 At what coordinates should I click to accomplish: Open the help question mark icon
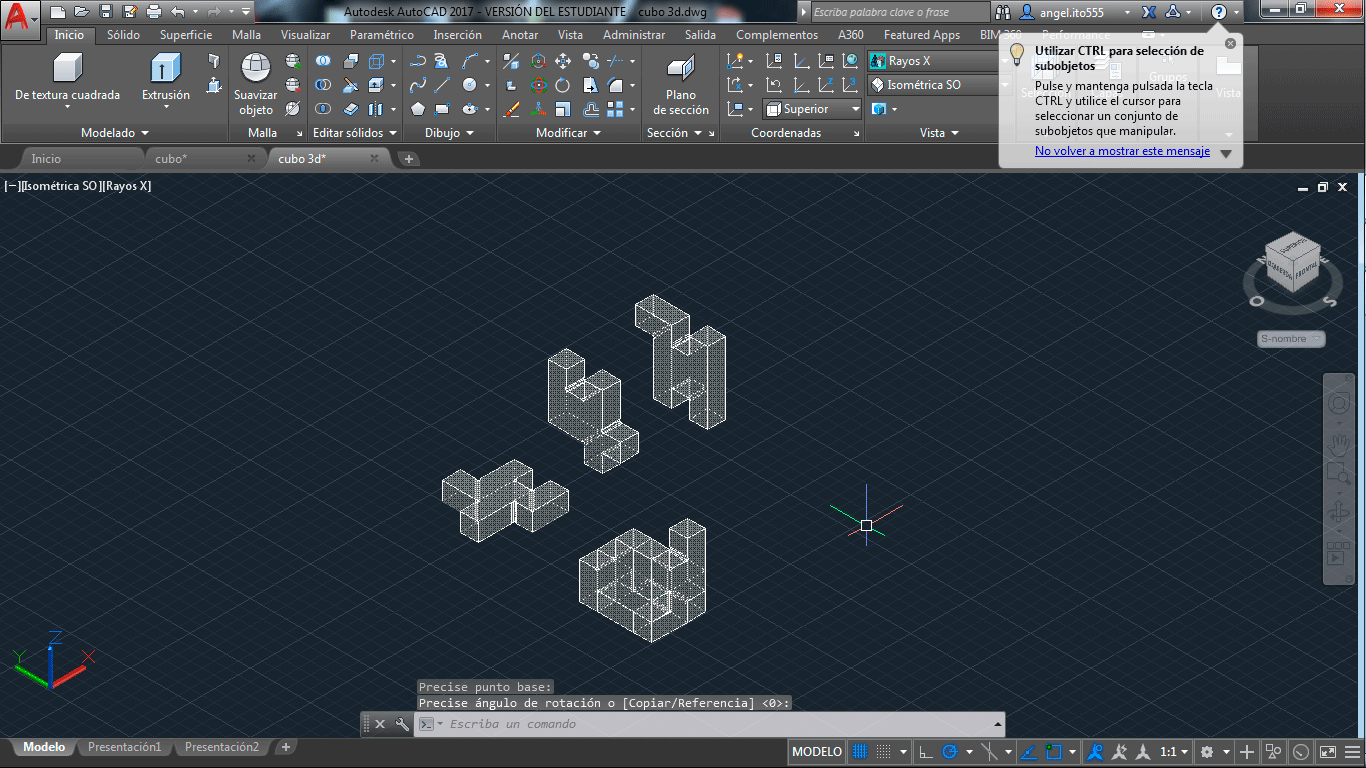1218,12
